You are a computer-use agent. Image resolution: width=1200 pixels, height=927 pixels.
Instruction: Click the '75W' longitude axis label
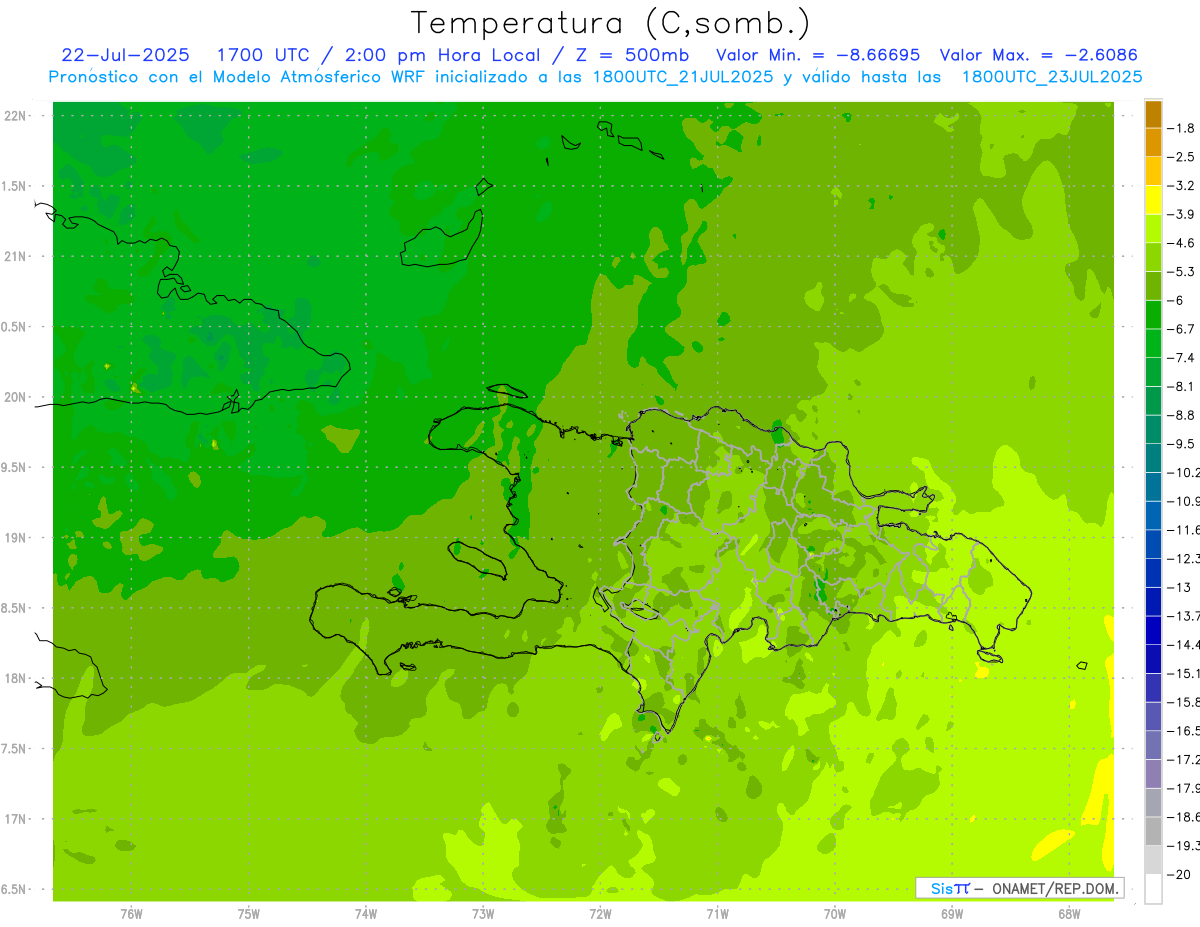point(249,914)
